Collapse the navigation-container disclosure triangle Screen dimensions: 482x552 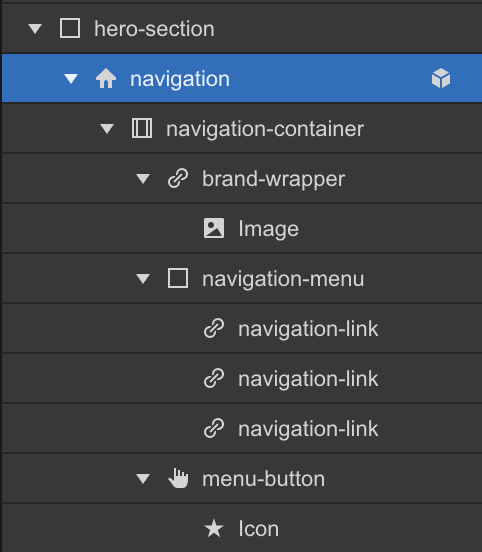(x=107, y=128)
